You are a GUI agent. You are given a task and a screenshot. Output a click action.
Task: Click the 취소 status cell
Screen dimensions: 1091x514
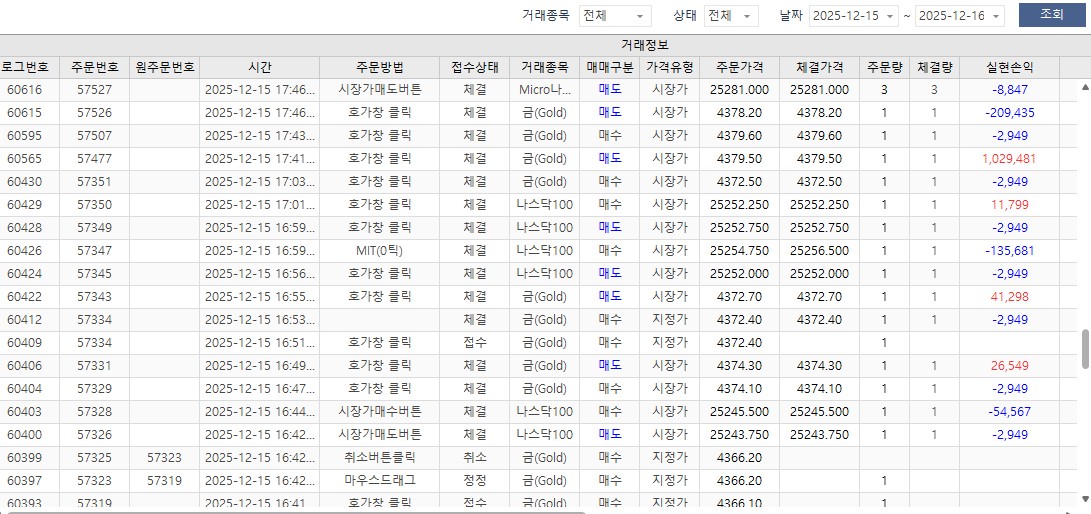pyautogui.click(x=475, y=457)
